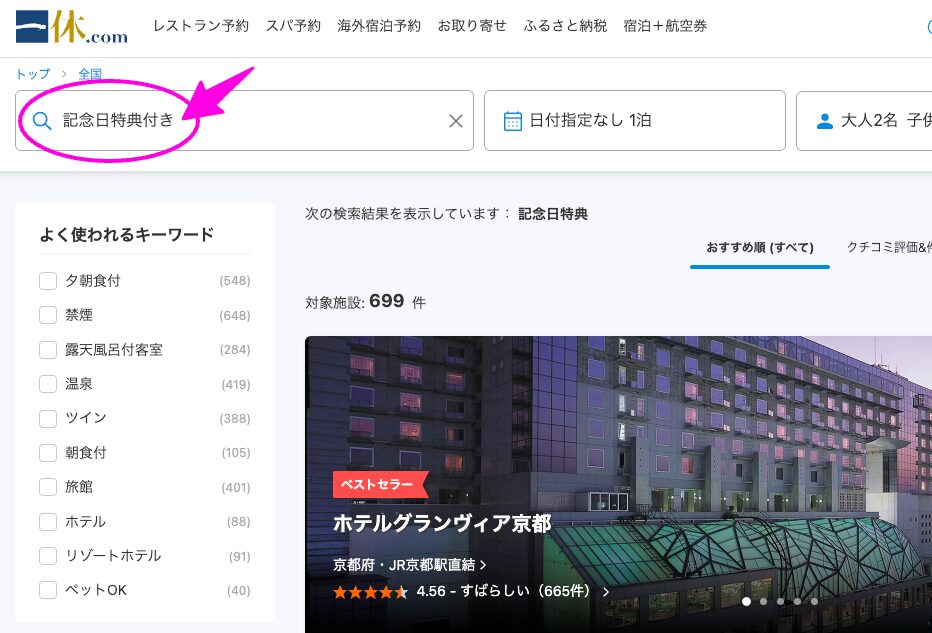Tick the ペットOK filter checkbox
This screenshot has width=932, height=633.
coord(48,590)
